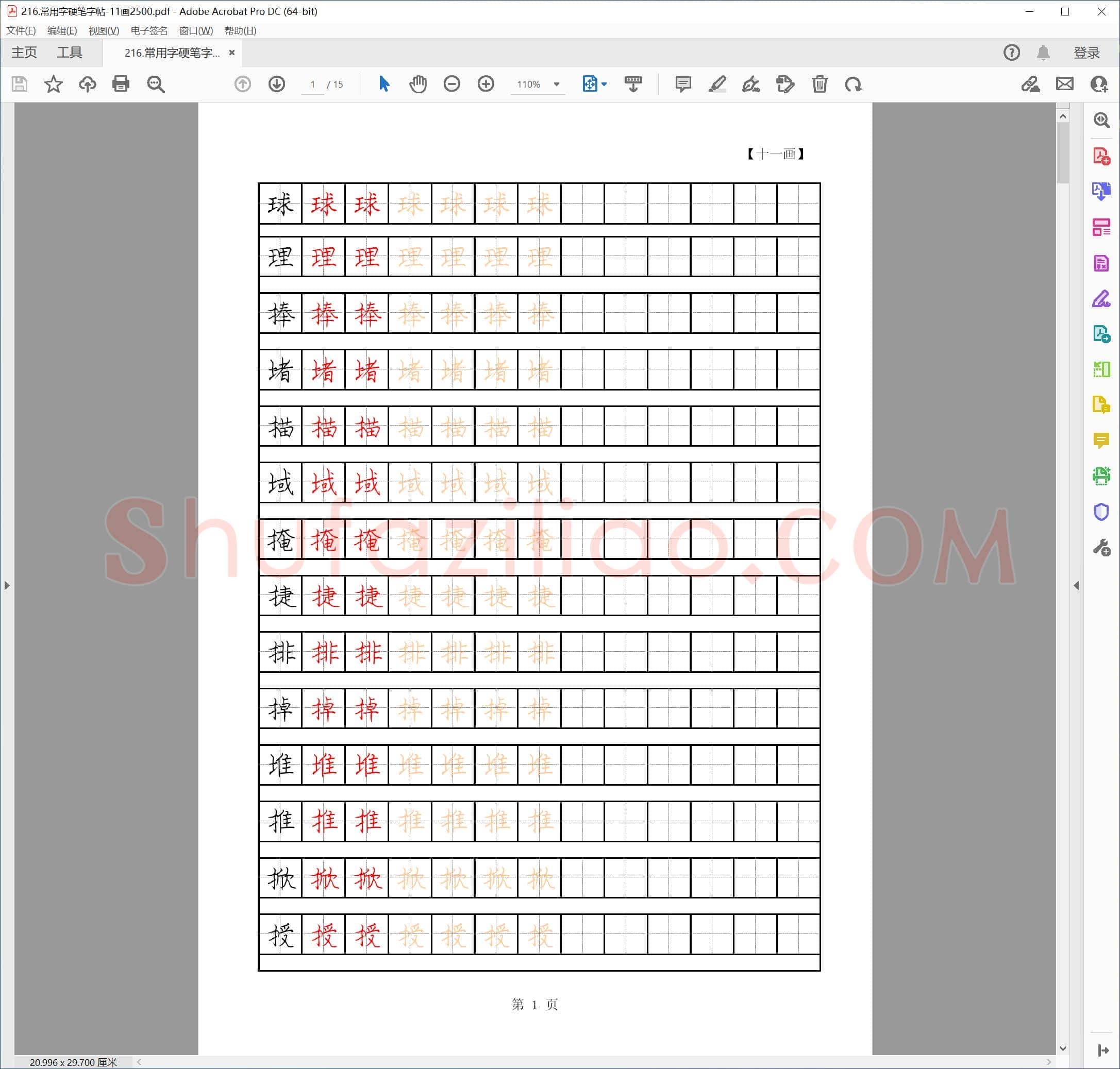
Task: Close the 216.常用字硬笔字 document tab
Action: tap(232, 53)
